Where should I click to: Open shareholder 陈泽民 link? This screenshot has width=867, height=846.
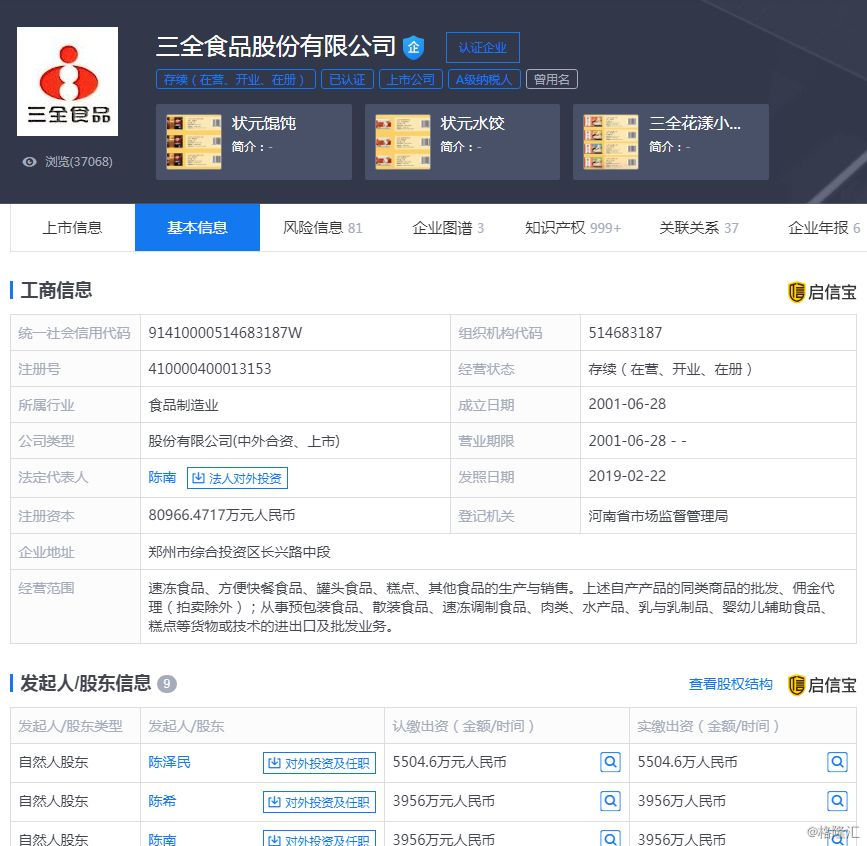click(169, 763)
